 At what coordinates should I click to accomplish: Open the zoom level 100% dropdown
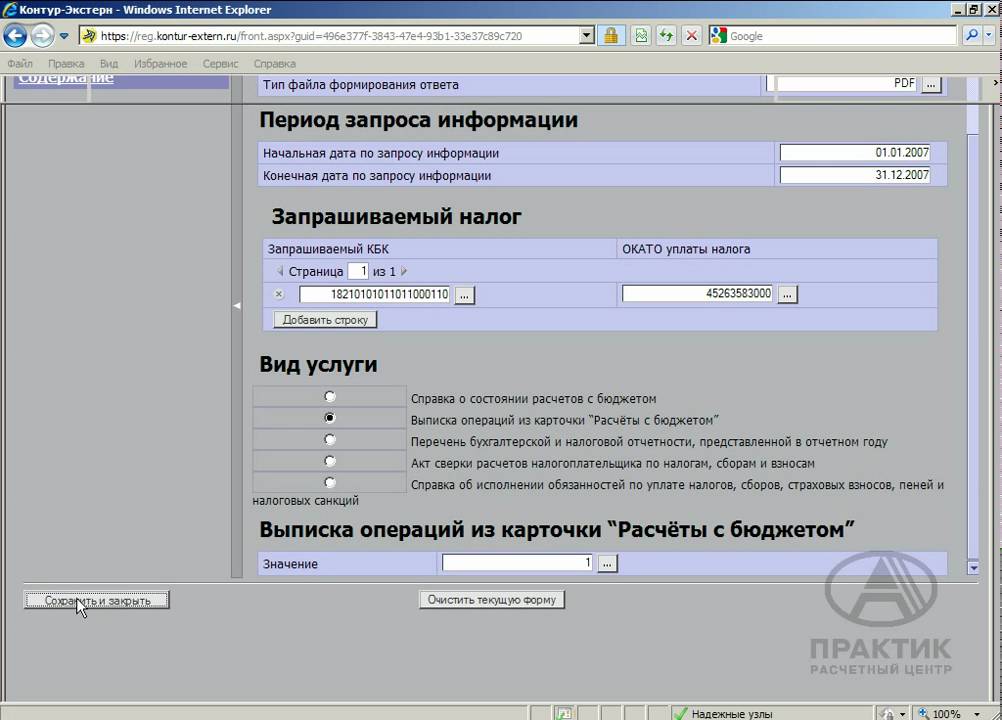point(977,714)
